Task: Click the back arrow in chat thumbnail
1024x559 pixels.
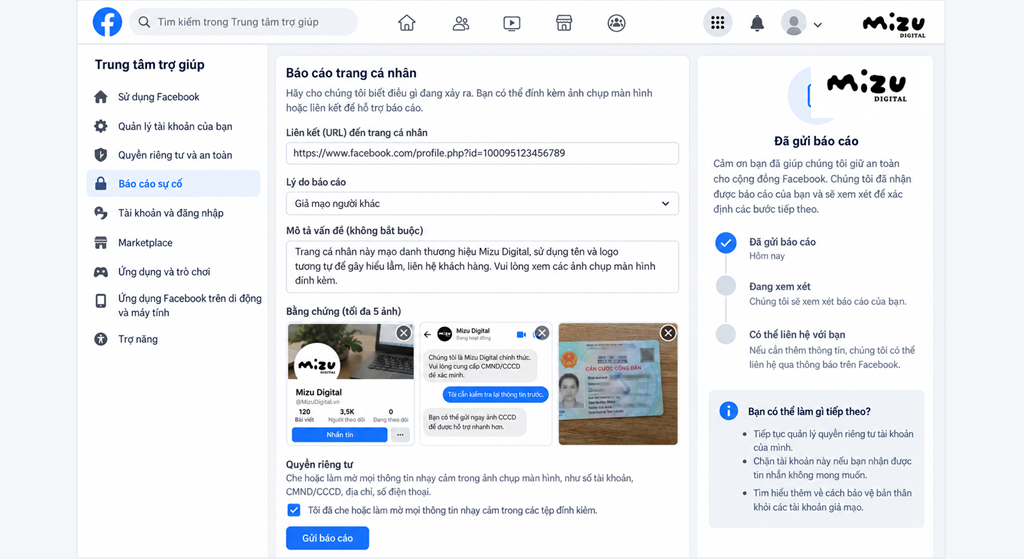Action: (x=428, y=334)
